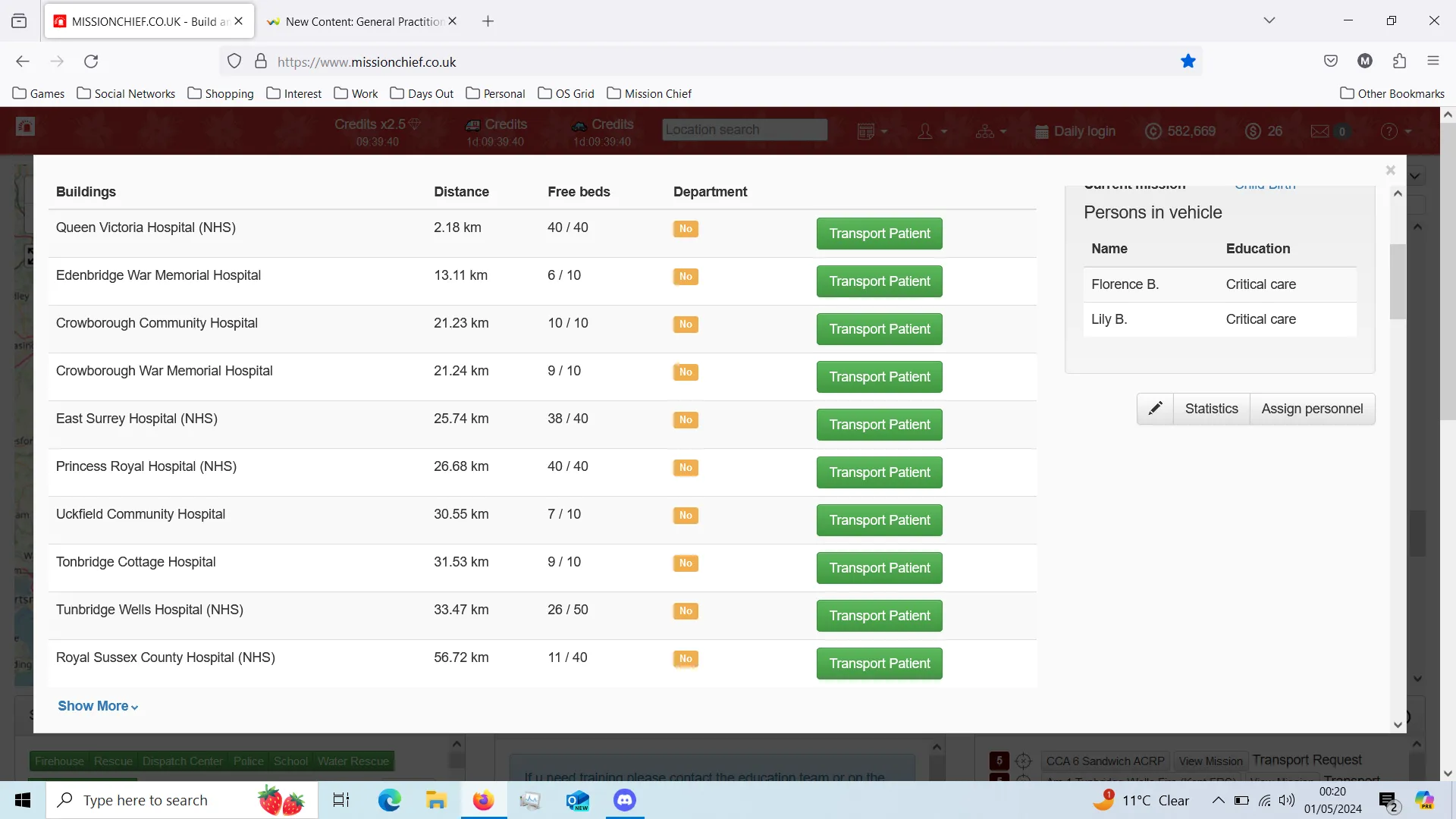The width and height of the screenshot is (1456, 819).
Task: Transport patient to Royal Sussex County Hospital
Action: 879,664
